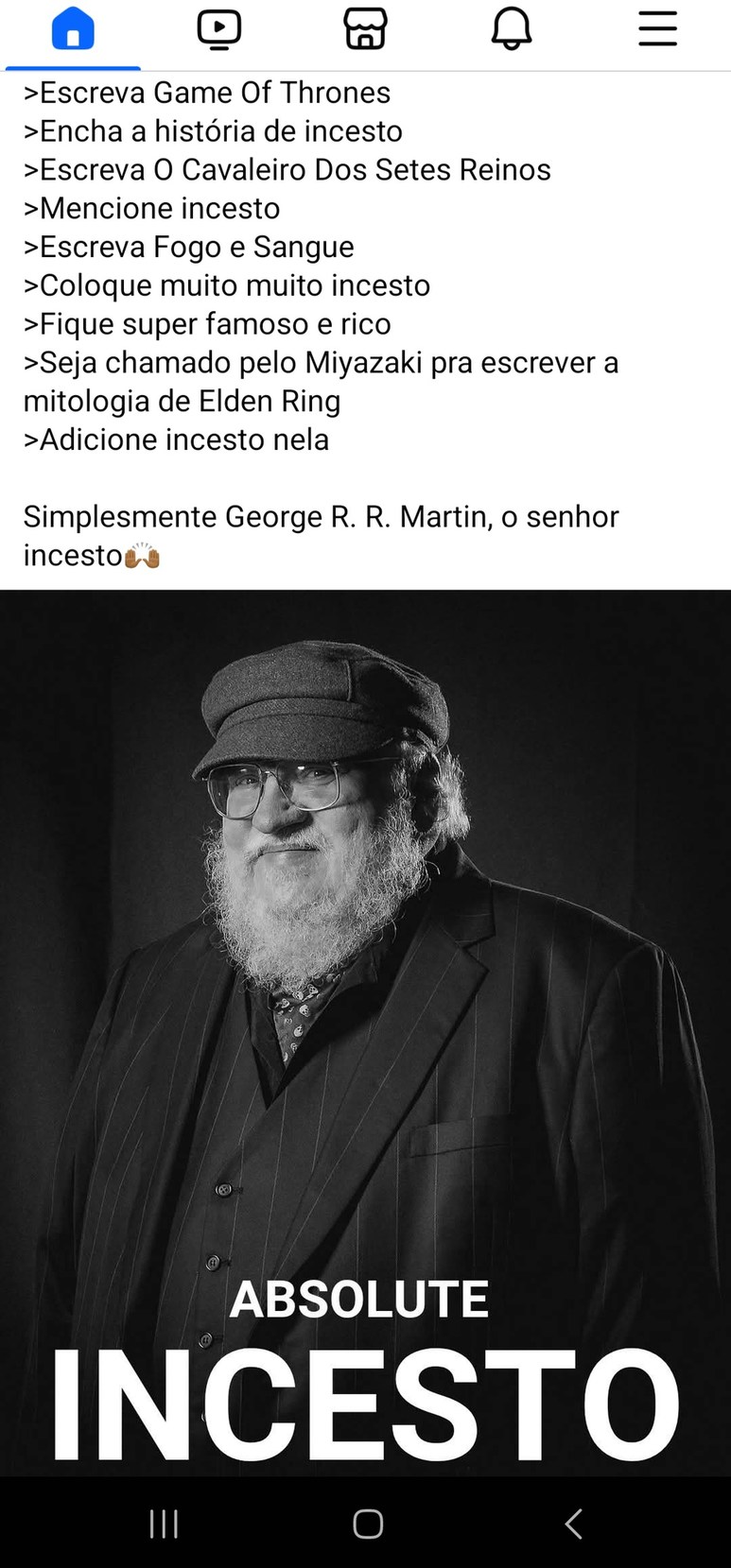Screen dimensions: 731x1568
Task: Tap the line 'Escreva Game Of Thrones'
Action: (x=207, y=93)
